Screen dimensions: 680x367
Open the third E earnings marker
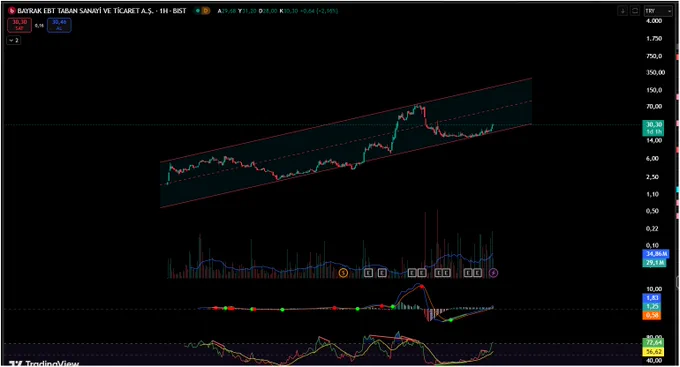pos(412,273)
